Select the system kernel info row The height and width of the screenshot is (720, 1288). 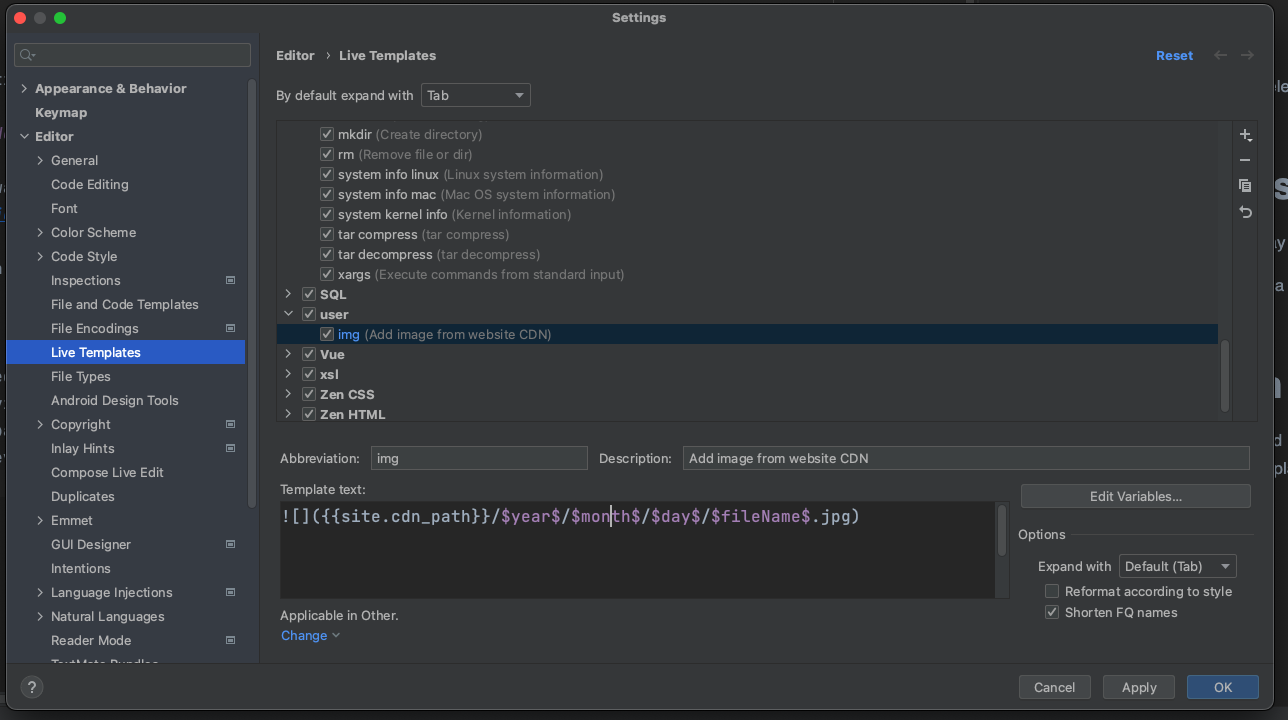tap(747, 214)
